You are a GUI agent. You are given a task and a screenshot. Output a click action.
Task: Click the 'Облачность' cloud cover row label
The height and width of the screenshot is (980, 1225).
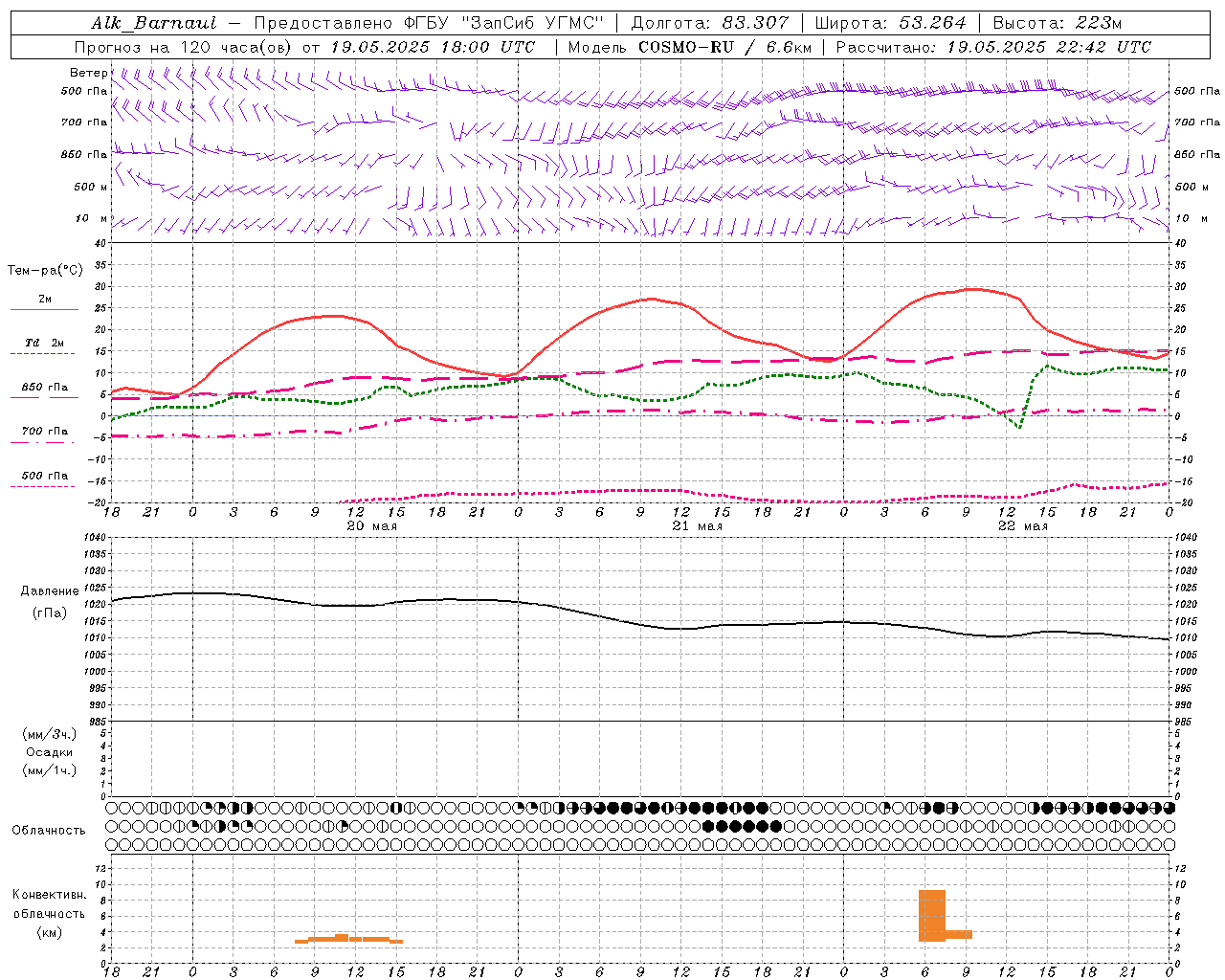(x=49, y=830)
